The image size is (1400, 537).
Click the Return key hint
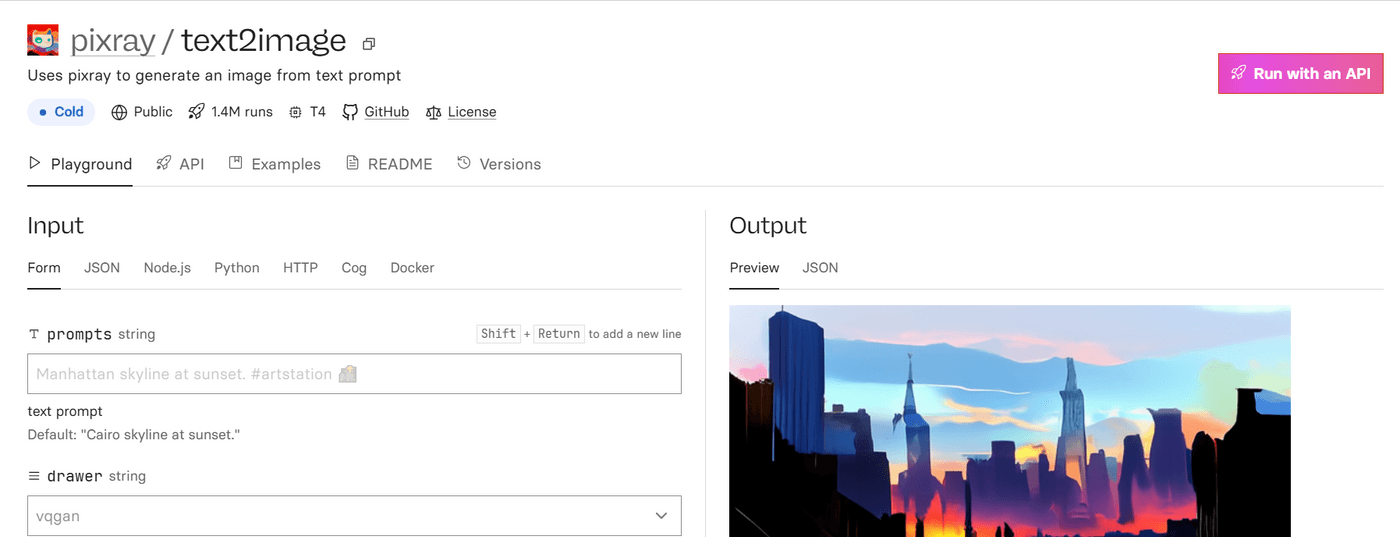pyautogui.click(x=559, y=334)
